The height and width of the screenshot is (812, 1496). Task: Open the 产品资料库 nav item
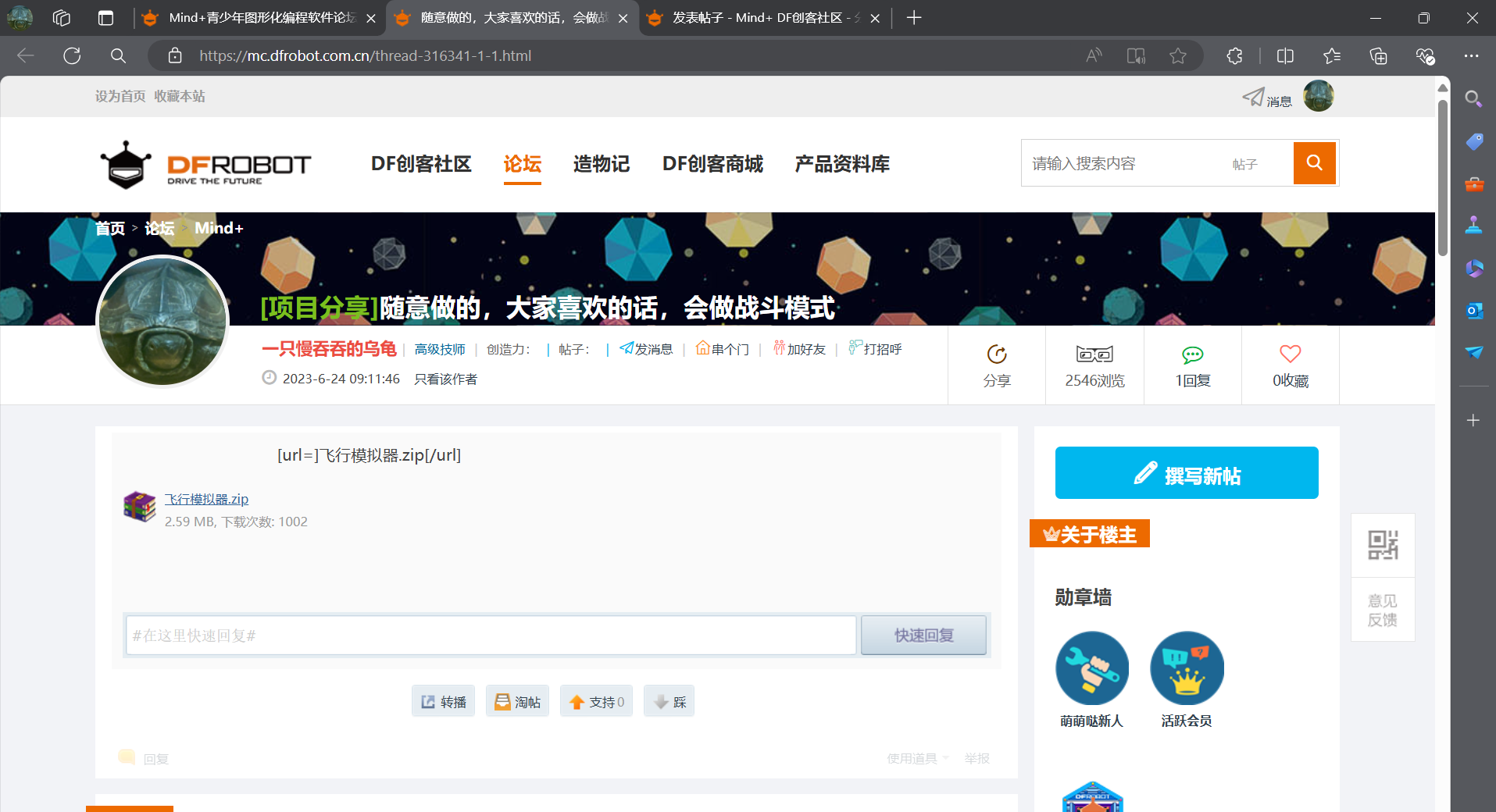(842, 164)
